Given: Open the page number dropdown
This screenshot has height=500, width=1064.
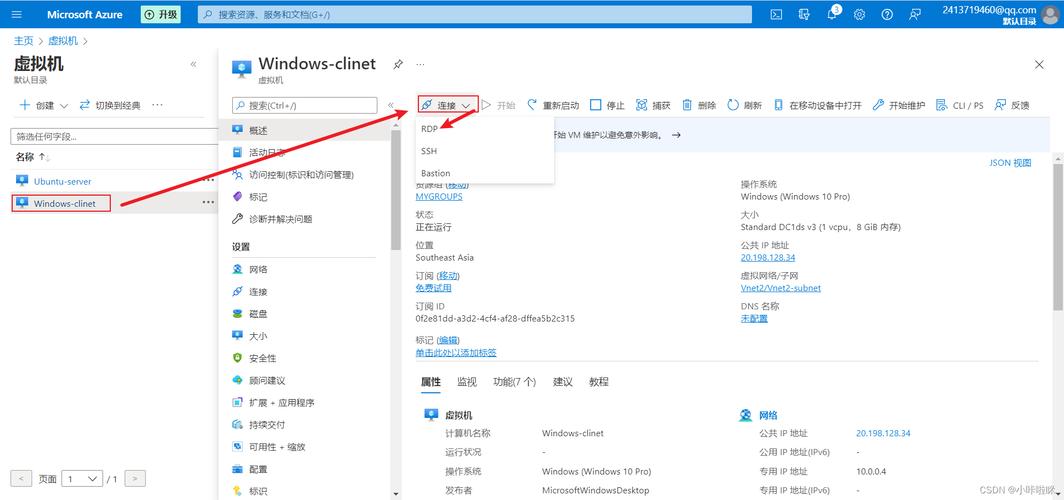Looking at the screenshot, I should pos(82,479).
